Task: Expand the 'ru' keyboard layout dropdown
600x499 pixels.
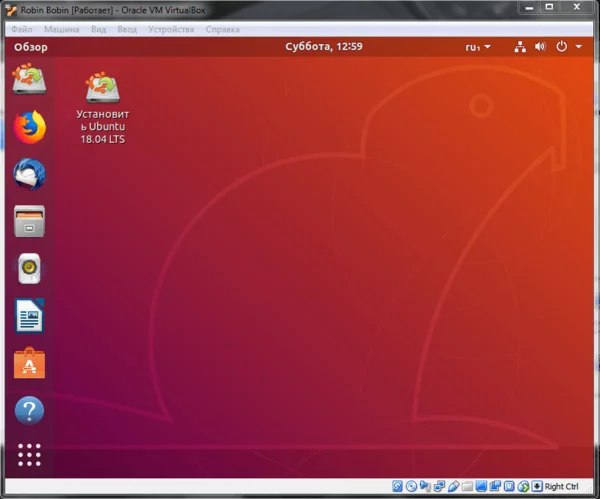Action: [477, 46]
